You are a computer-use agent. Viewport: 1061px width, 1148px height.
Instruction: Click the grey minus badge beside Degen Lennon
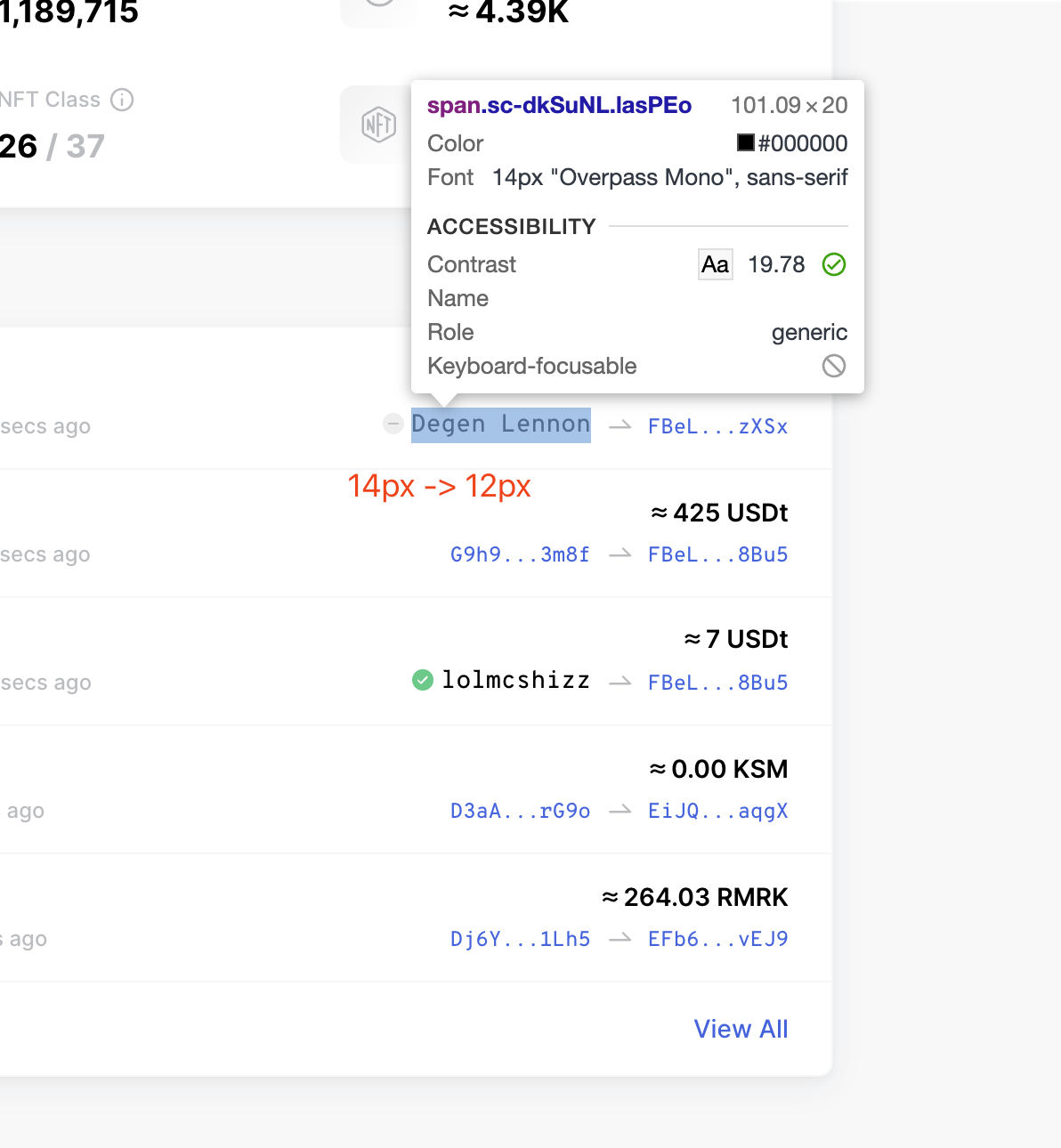click(393, 424)
